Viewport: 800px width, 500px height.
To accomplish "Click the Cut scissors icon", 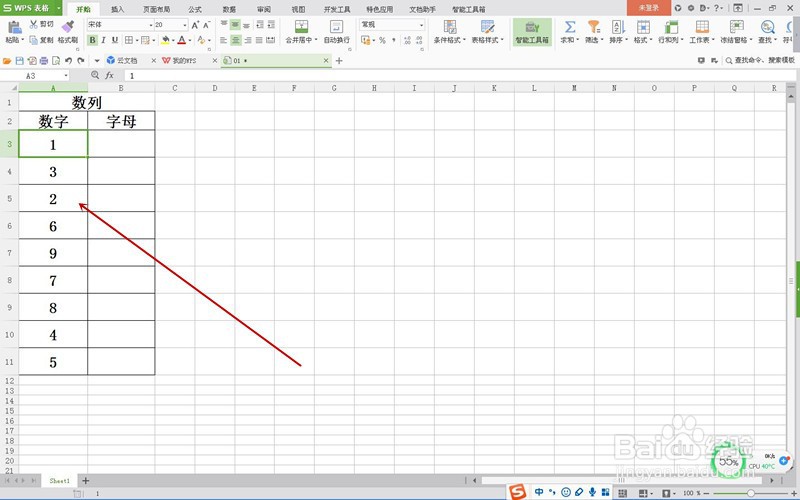I will coord(34,24).
